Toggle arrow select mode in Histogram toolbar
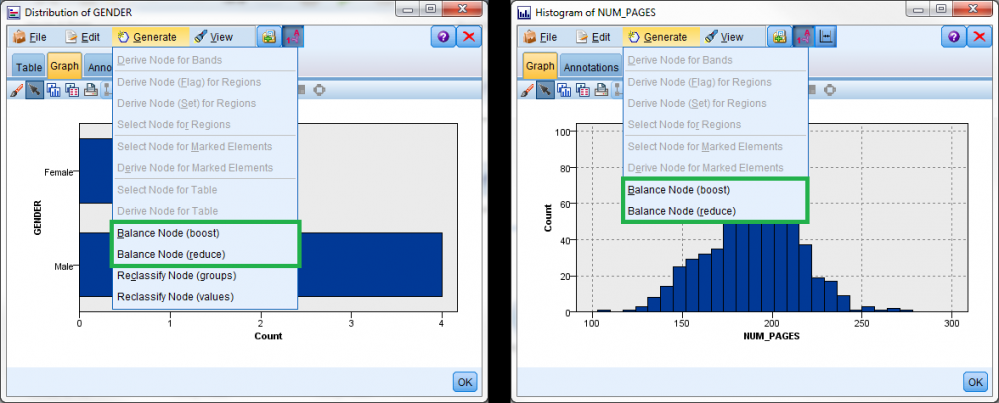This screenshot has height=403, width=999. pyautogui.click(x=545, y=90)
